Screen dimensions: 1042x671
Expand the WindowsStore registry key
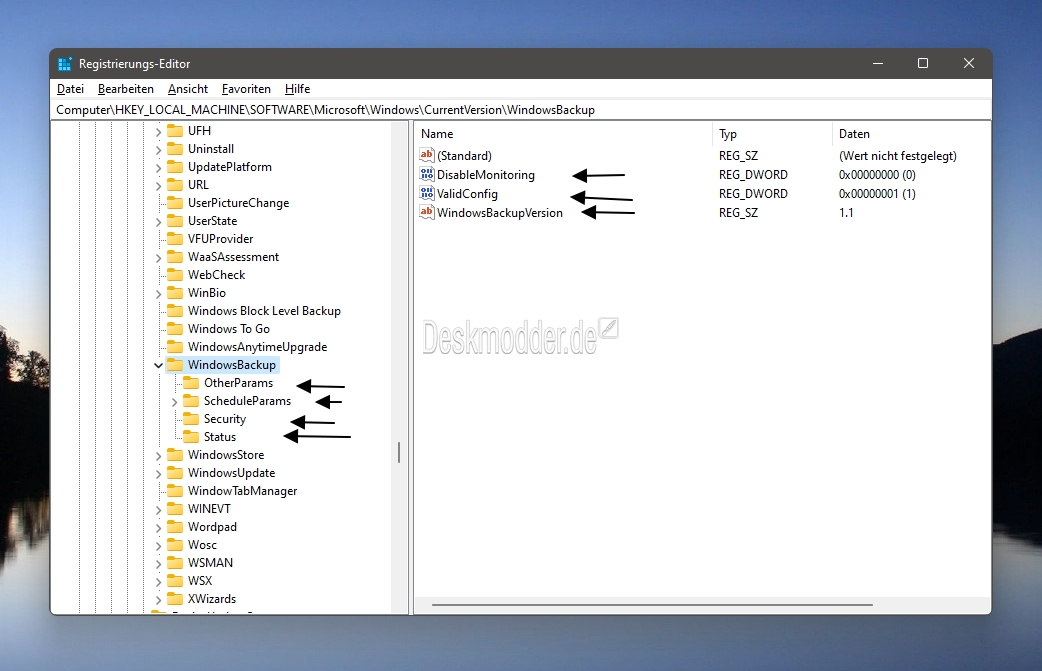[x=158, y=455]
